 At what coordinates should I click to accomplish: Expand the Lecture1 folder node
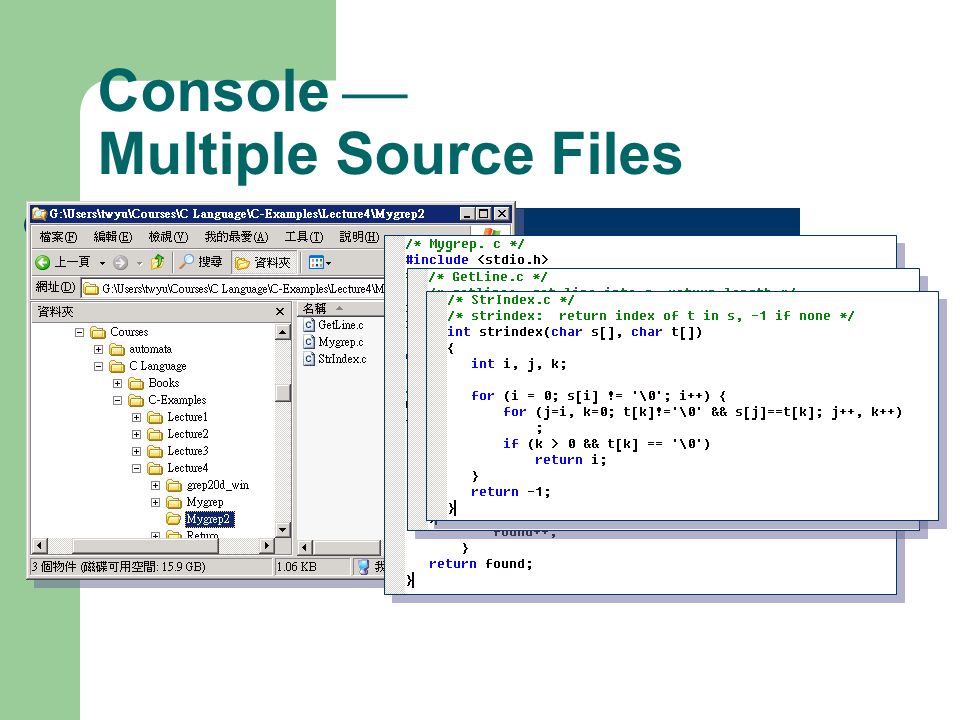click(x=137, y=418)
